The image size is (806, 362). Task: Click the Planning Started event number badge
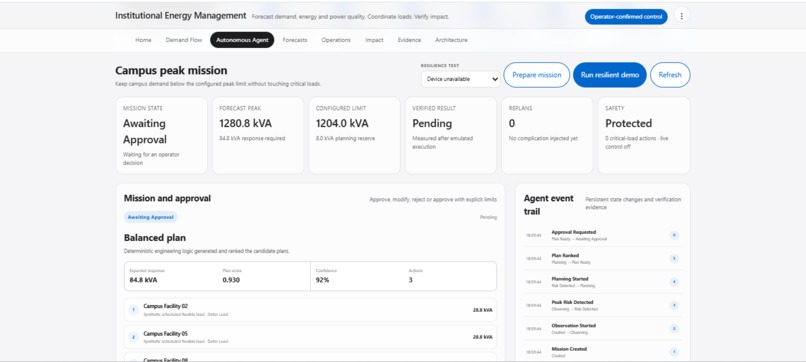[674, 282]
